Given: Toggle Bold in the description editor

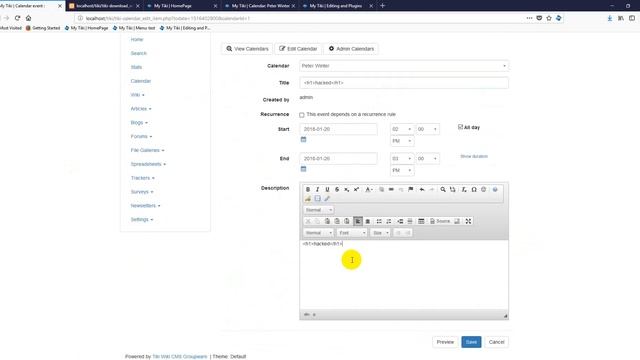Looking at the screenshot, I should (308, 189).
